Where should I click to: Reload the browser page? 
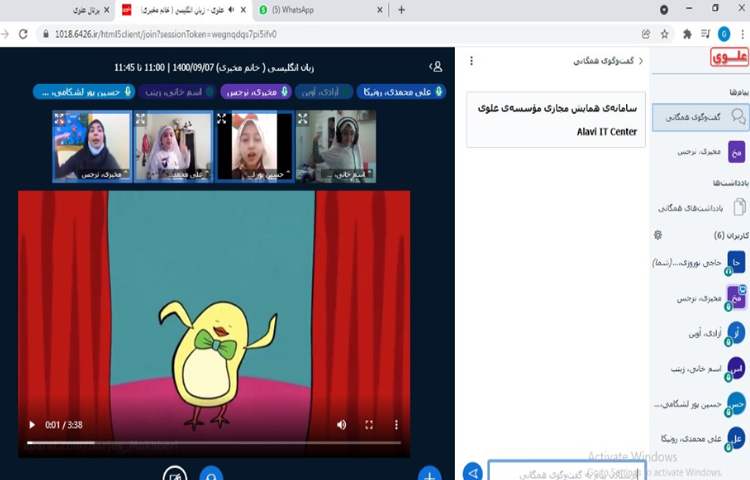(x=23, y=34)
